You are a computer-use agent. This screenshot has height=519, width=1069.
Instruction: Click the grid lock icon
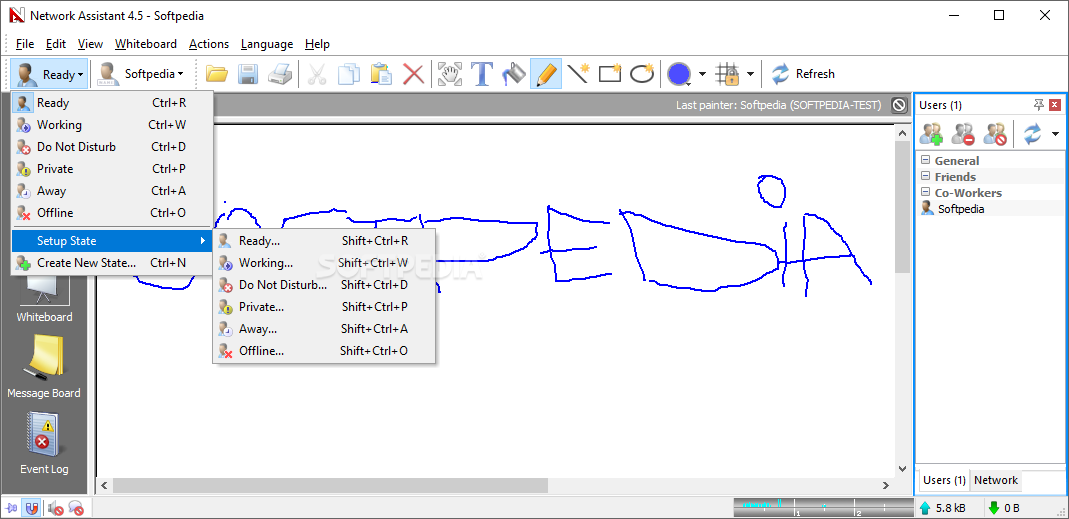click(728, 74)
